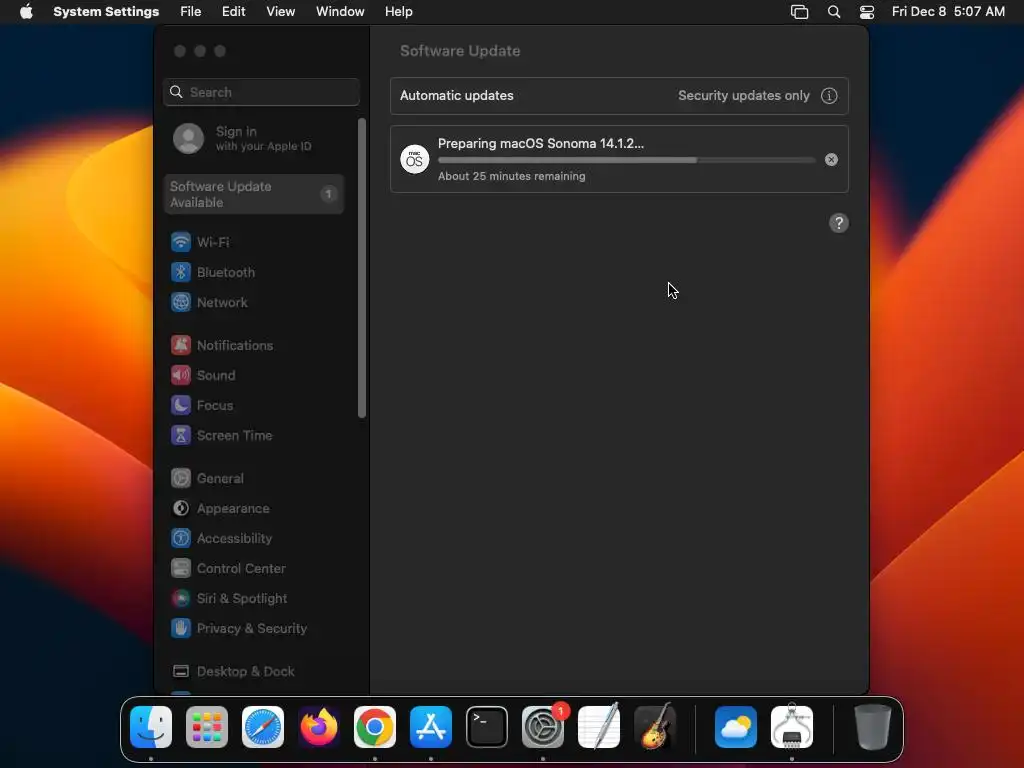Click the Software Update pane title

(x=460, y=51)
